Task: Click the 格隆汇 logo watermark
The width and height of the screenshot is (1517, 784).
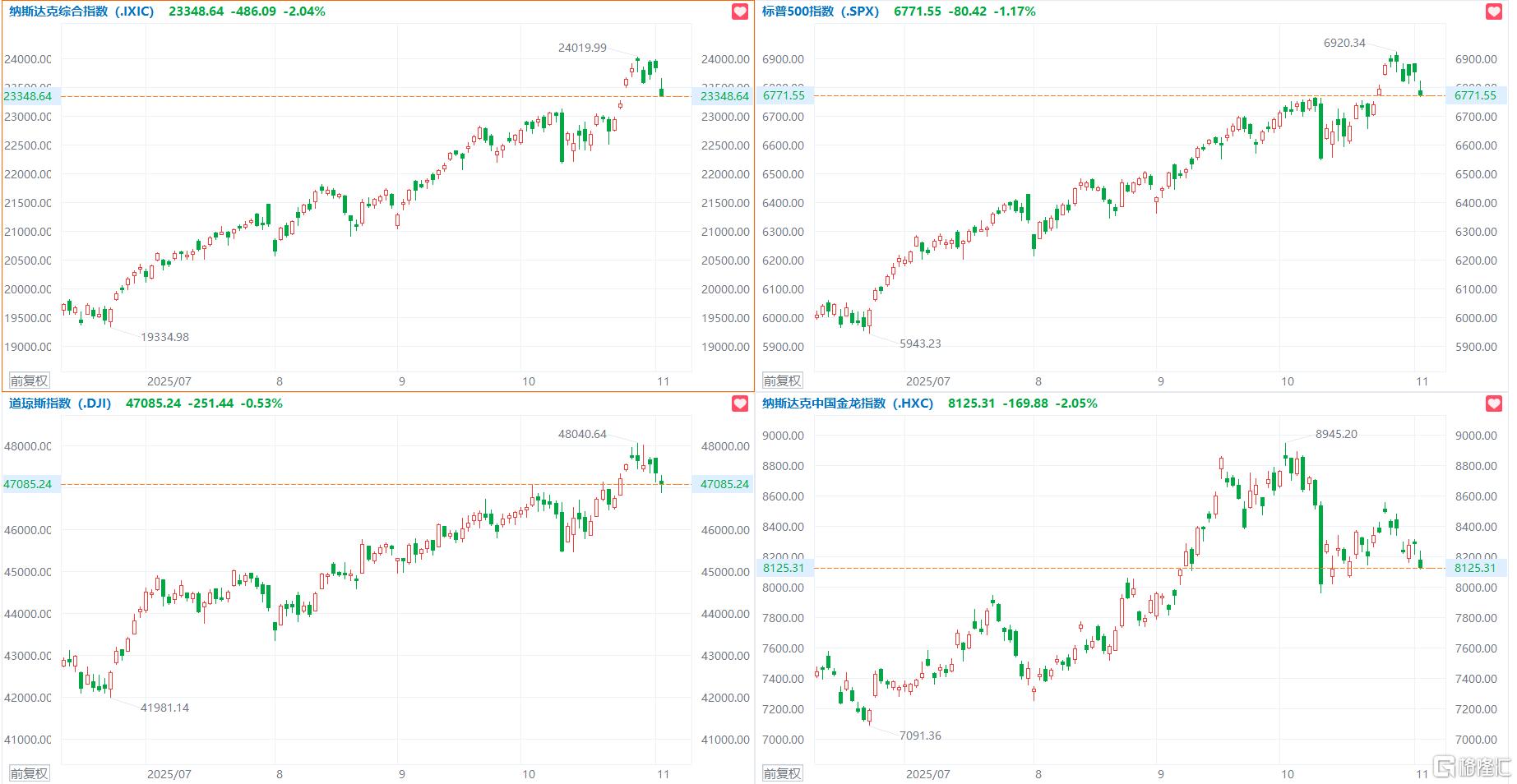Action: coord(1473,768)
